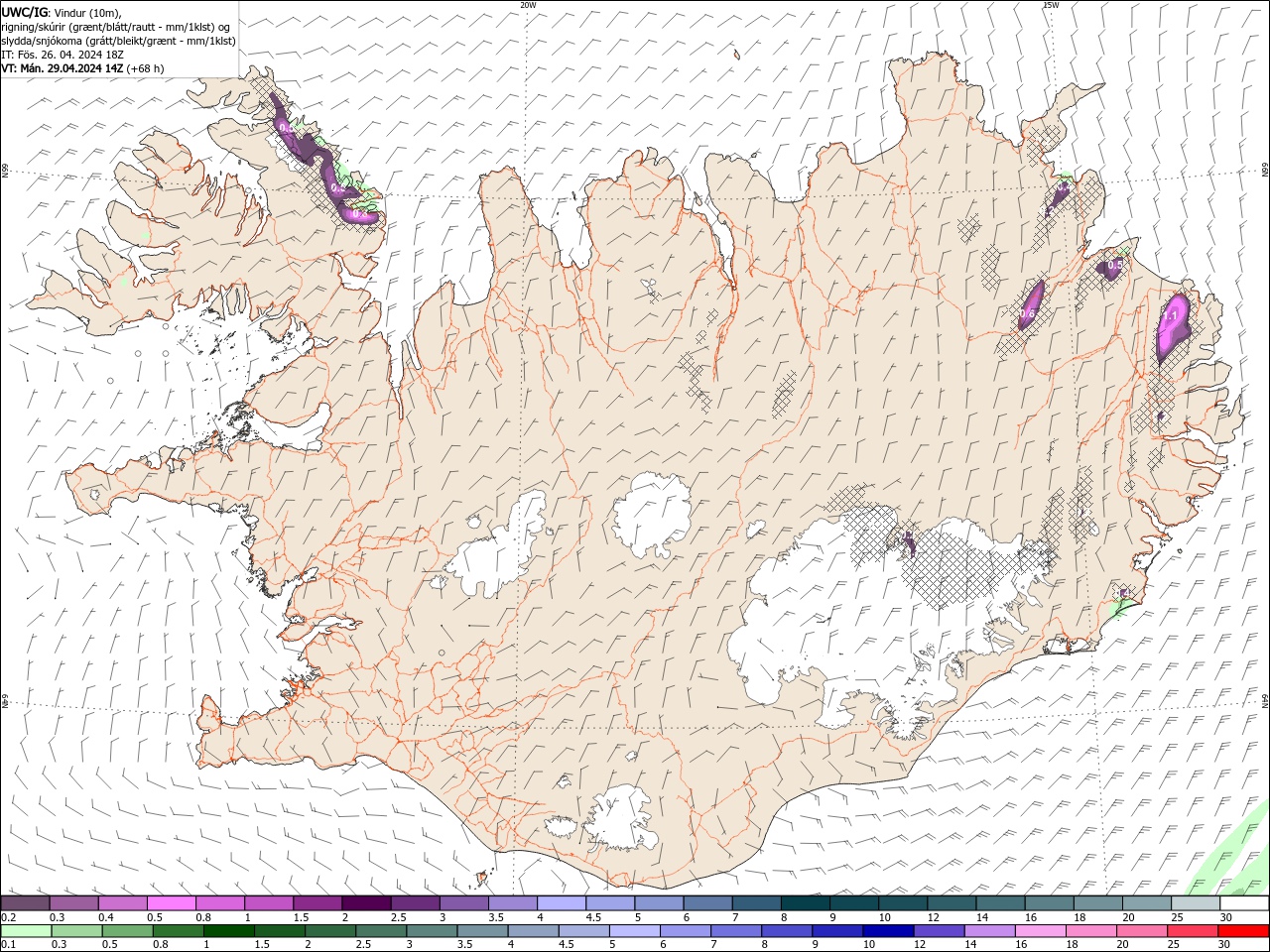Click the dark blue 9 rain-scale swatch
This screenshot has height=952, width=1270.
click(x=837, y=931)
